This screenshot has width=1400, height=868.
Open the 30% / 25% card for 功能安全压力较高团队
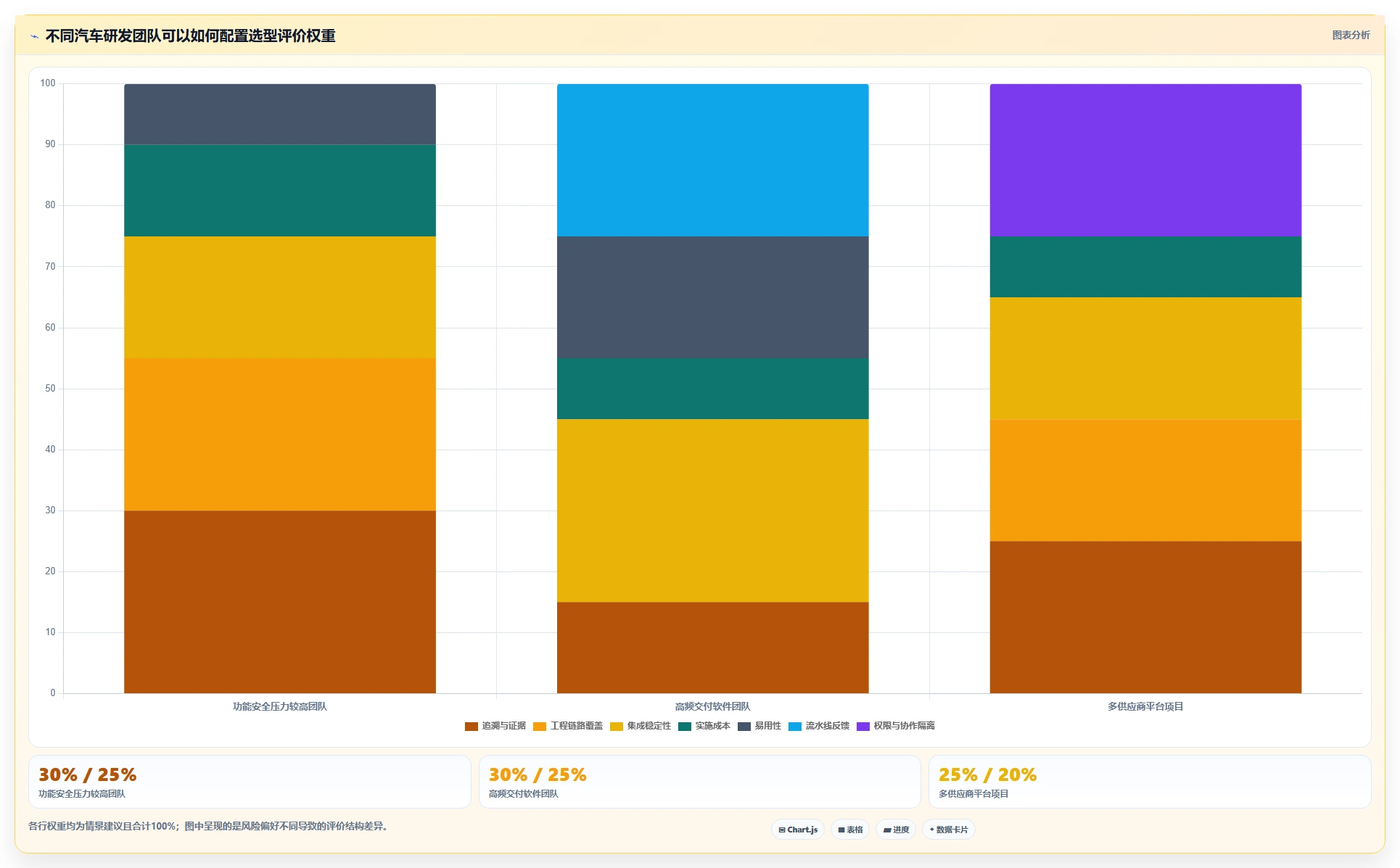click(x=250, y=782)
